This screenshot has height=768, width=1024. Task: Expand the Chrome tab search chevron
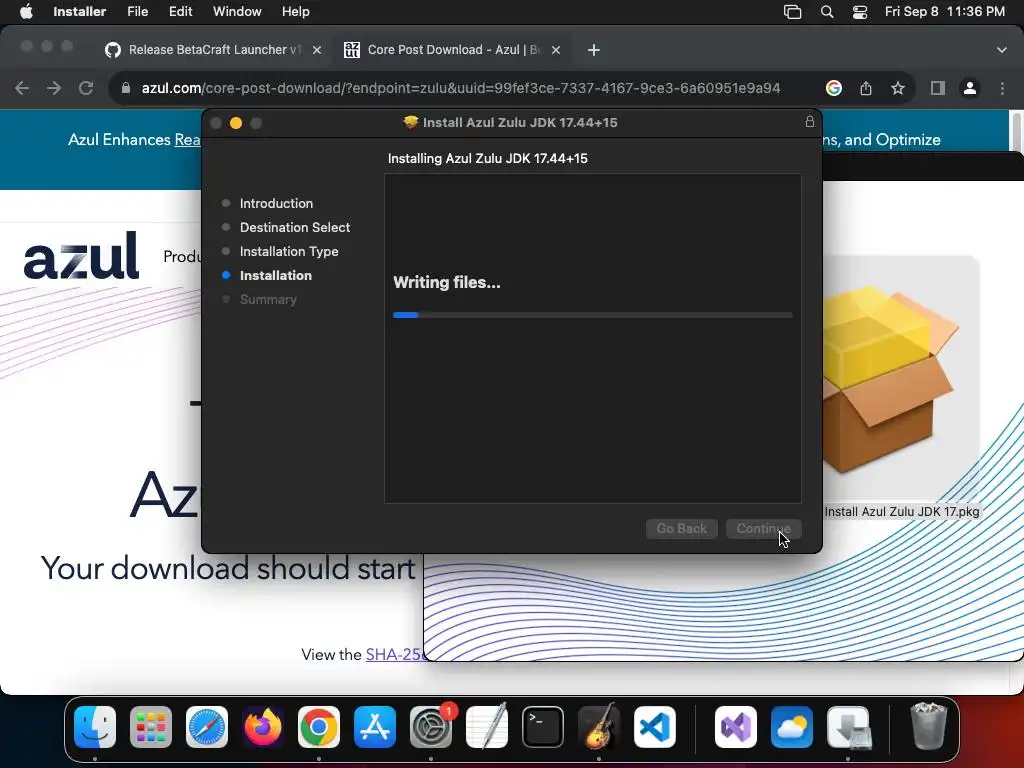coord(1001,50)
